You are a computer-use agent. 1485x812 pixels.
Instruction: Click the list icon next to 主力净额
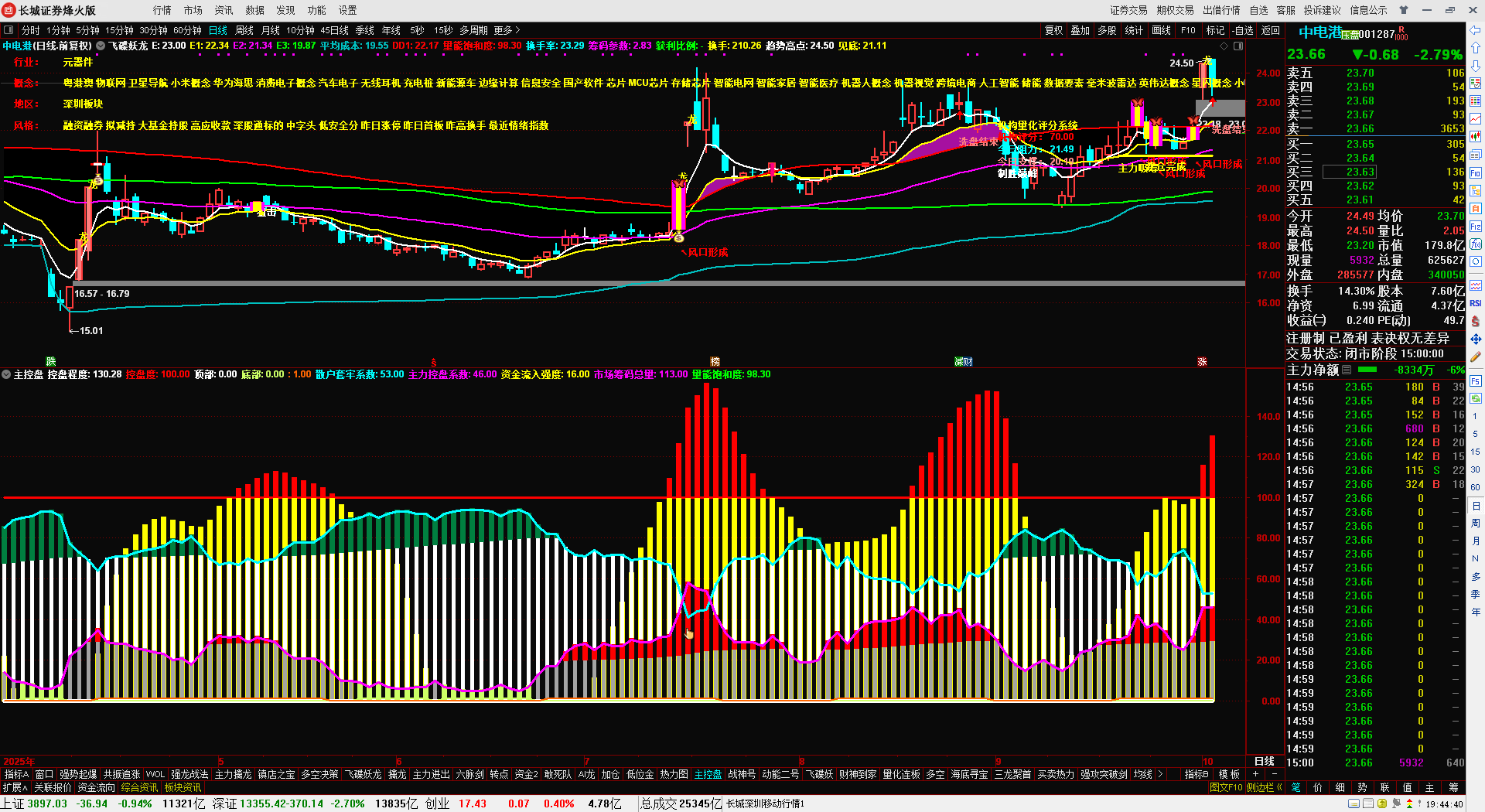tap(1347, 370)
